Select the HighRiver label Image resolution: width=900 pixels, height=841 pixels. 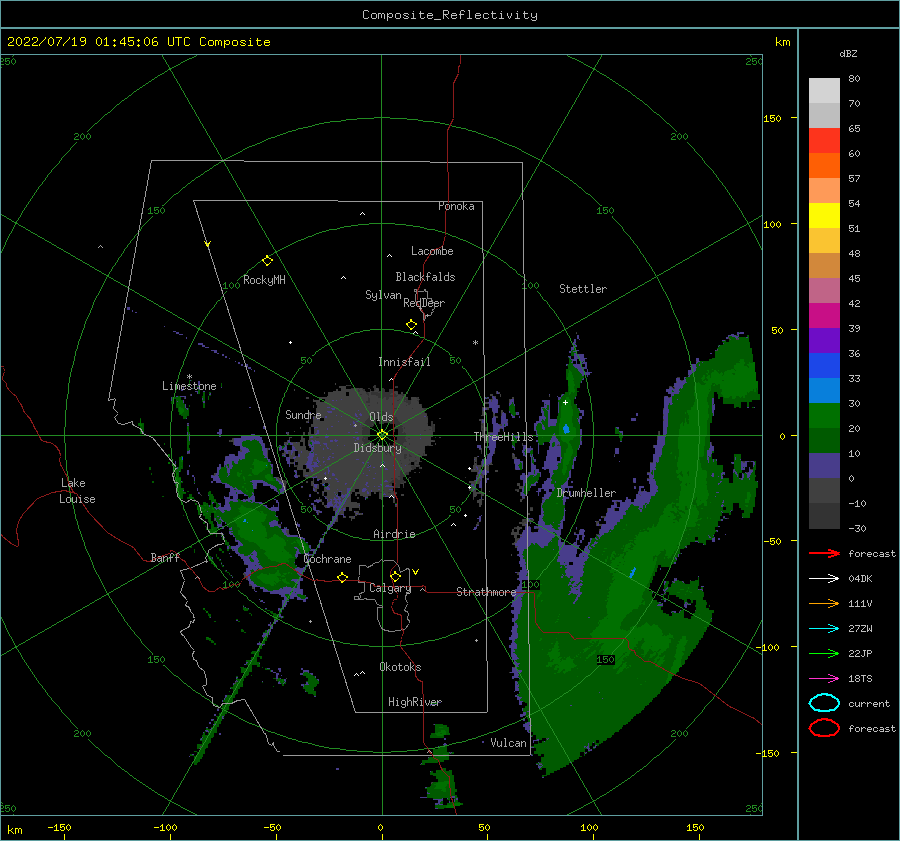click(415, 702)
